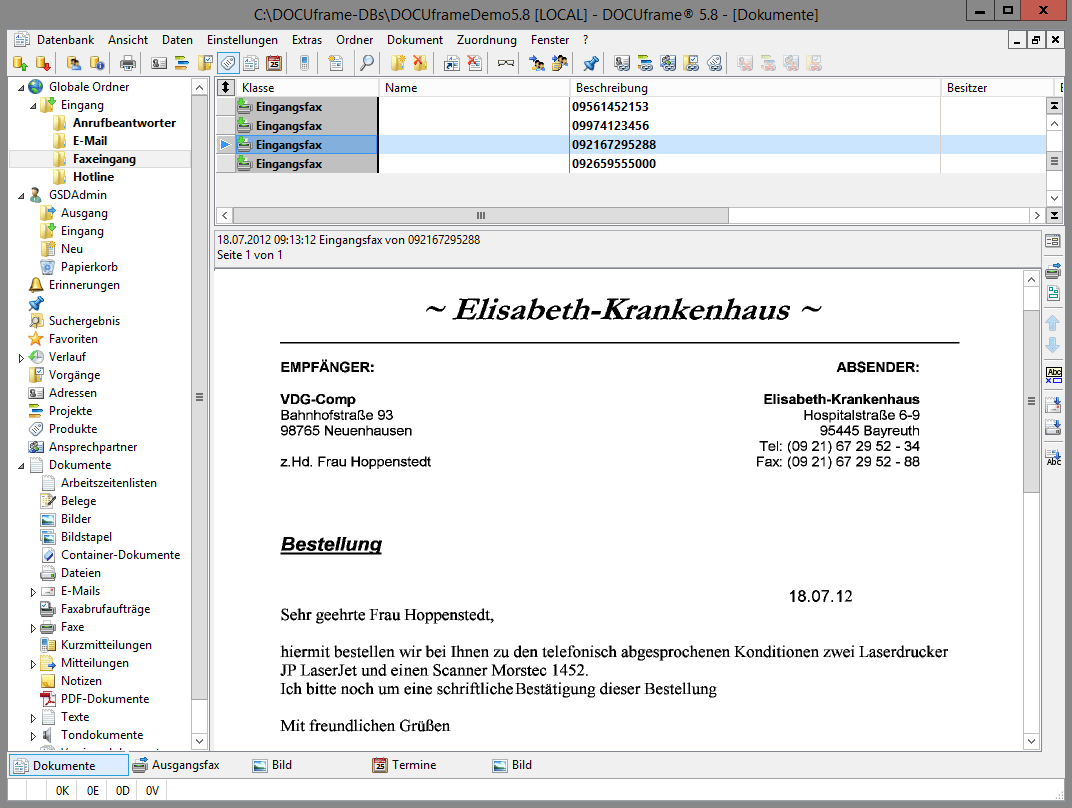Switch to the Termine tab
1072x808 pixels.
[413, 765]
